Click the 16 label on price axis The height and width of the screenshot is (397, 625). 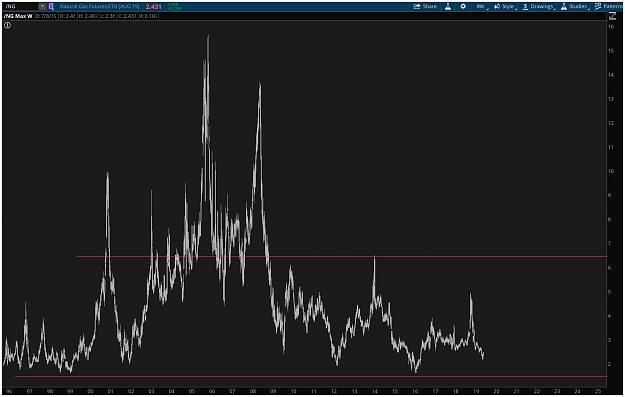611,27
